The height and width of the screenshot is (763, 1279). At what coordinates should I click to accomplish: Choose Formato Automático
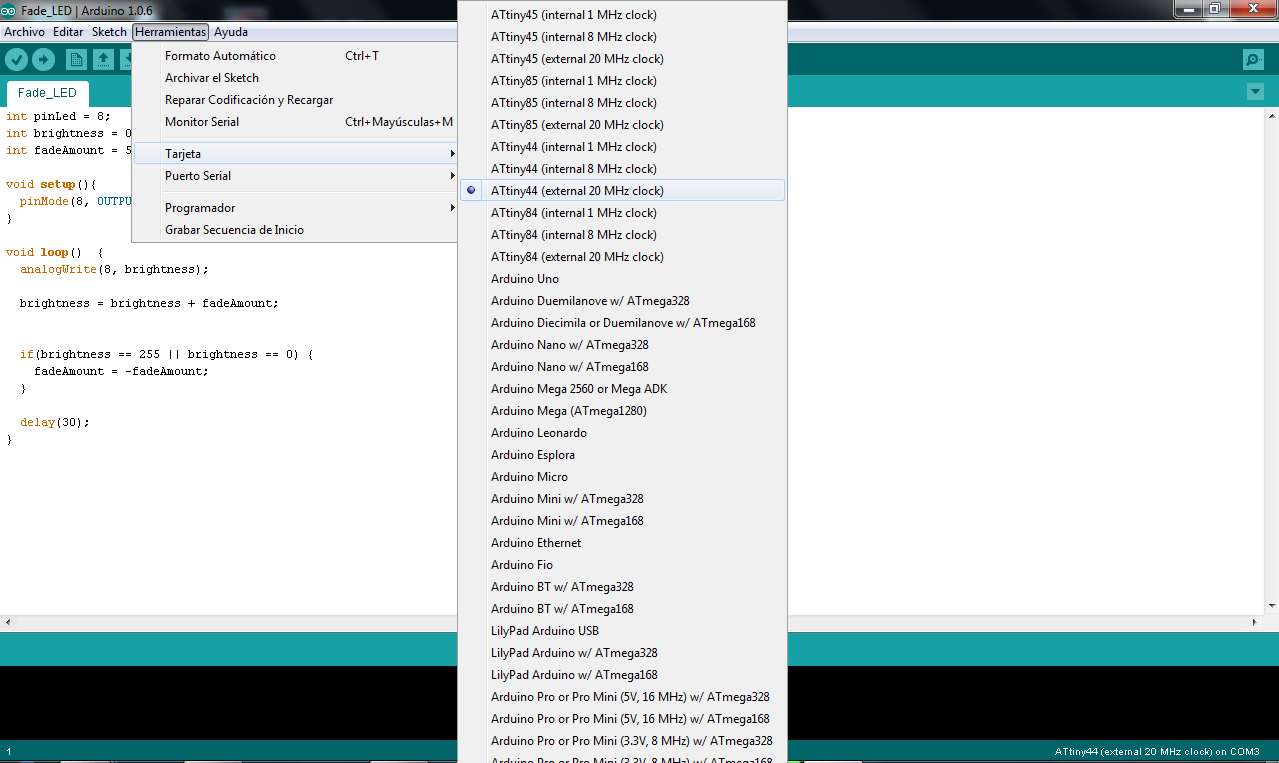[295, 56]
